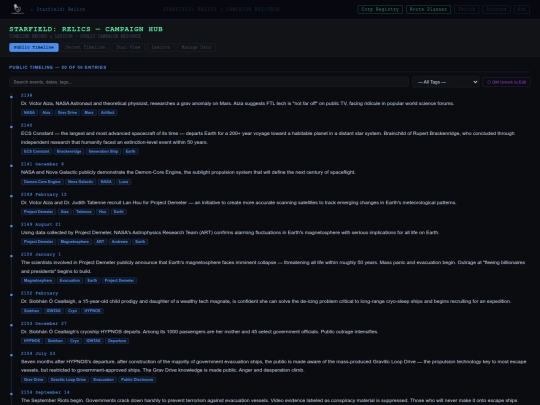540x405 pixels.
Task: Select the Nova Galactic tag
Action: coord(80,182)
